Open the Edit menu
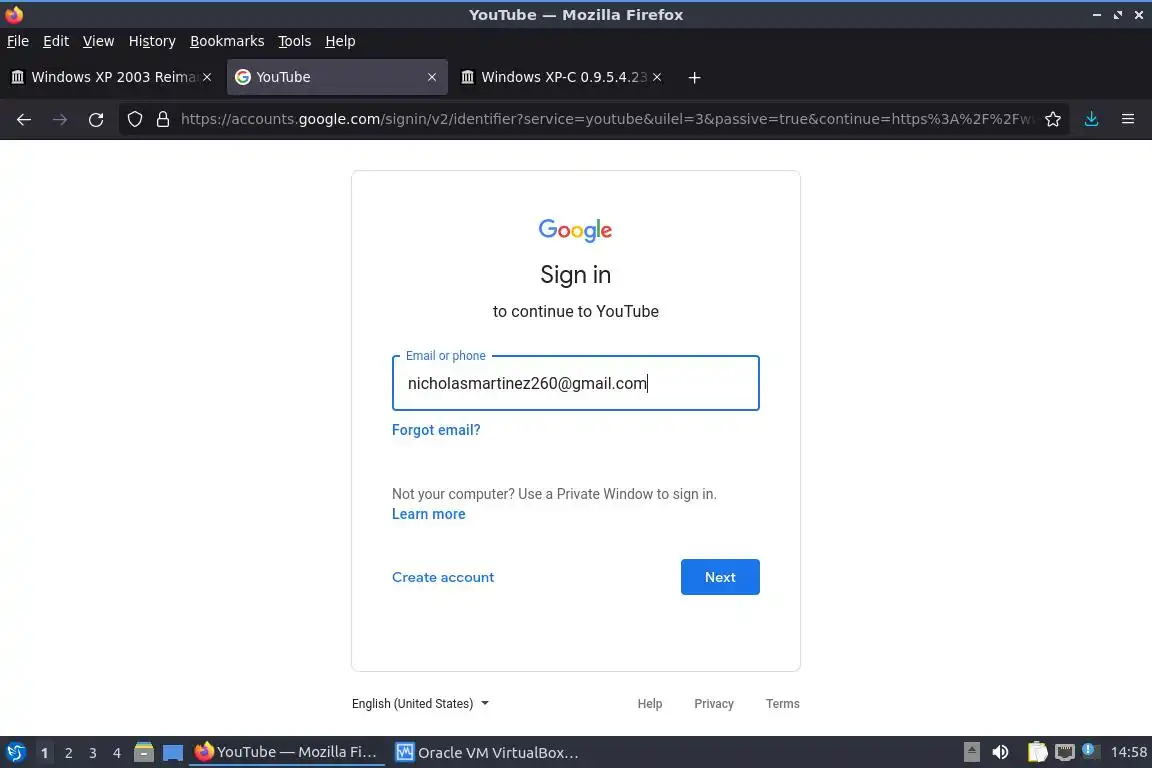This screenshot has height=768, width=1152. [x=56, y=41]
